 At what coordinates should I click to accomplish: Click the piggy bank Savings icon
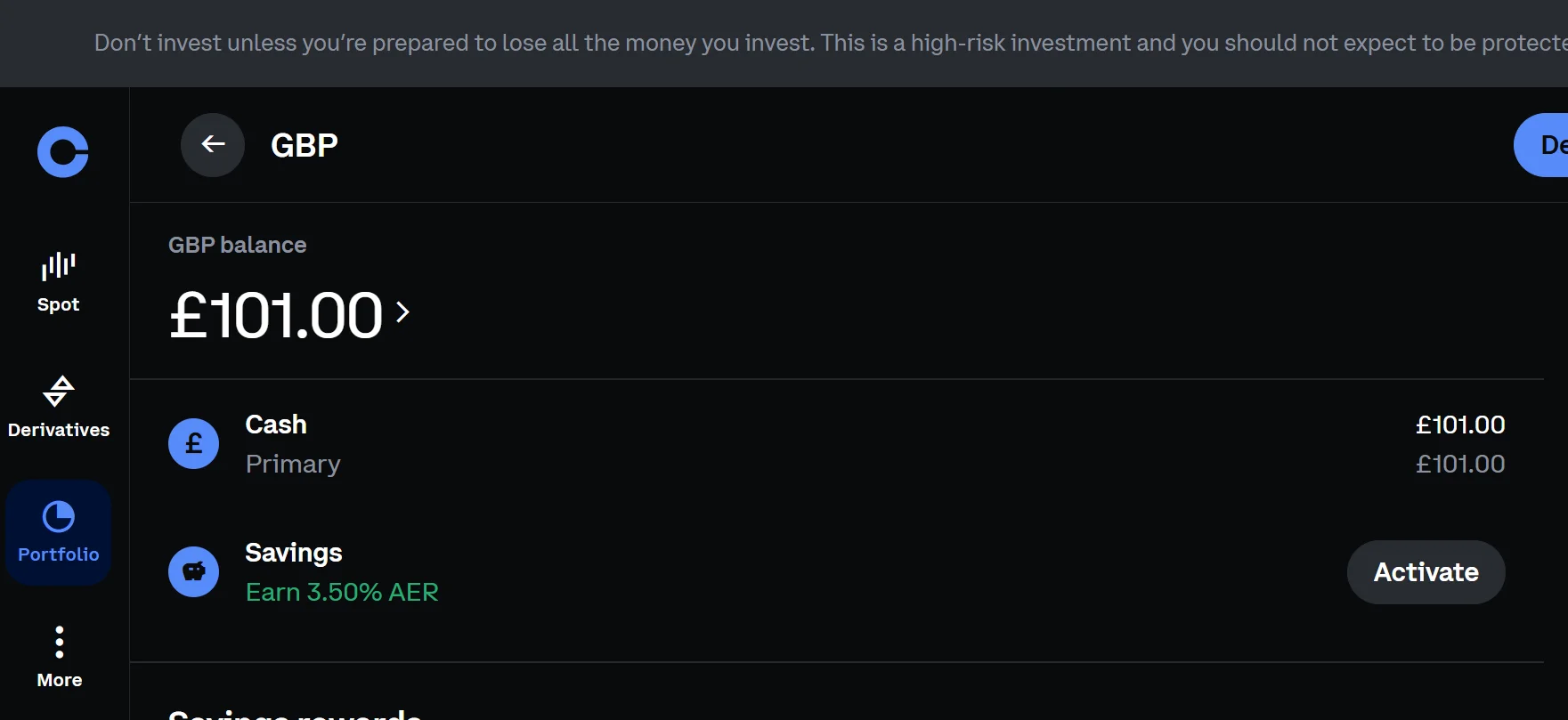(193, 571)
